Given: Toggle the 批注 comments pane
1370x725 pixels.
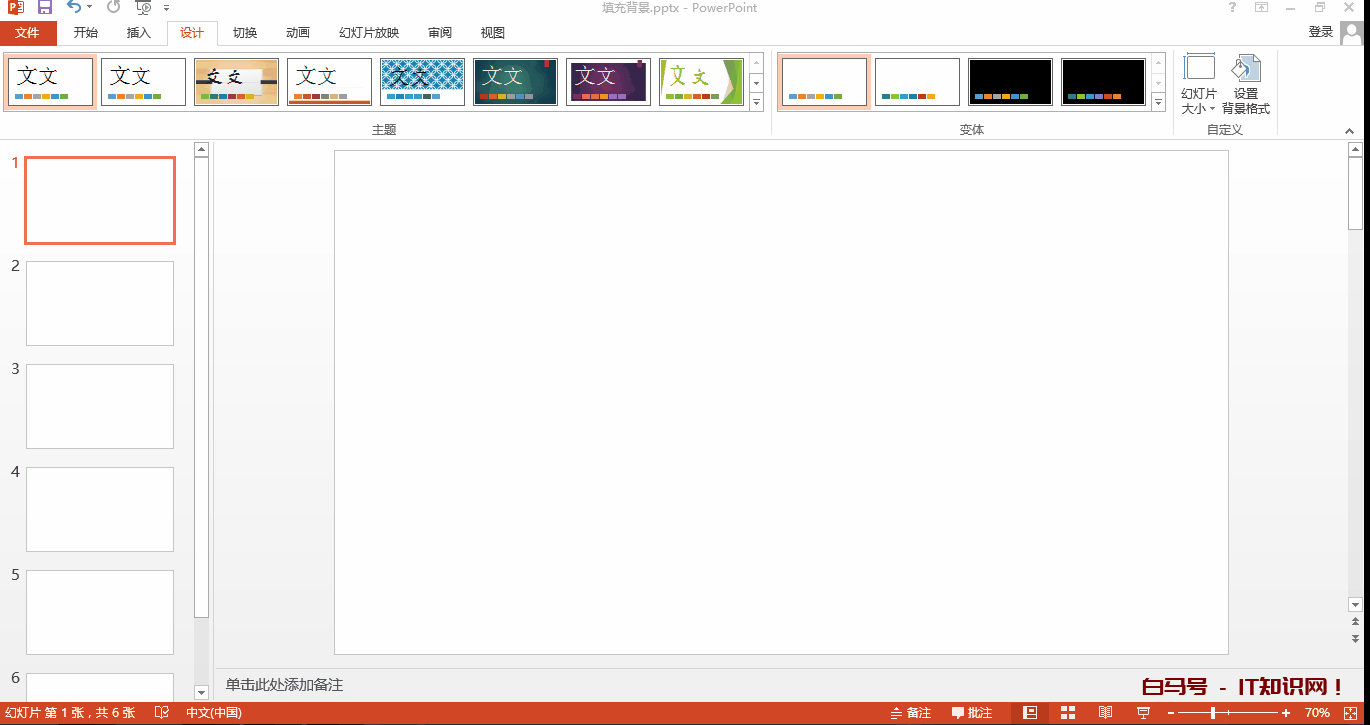Looking at the screenshot, I should tap(972, 713).
